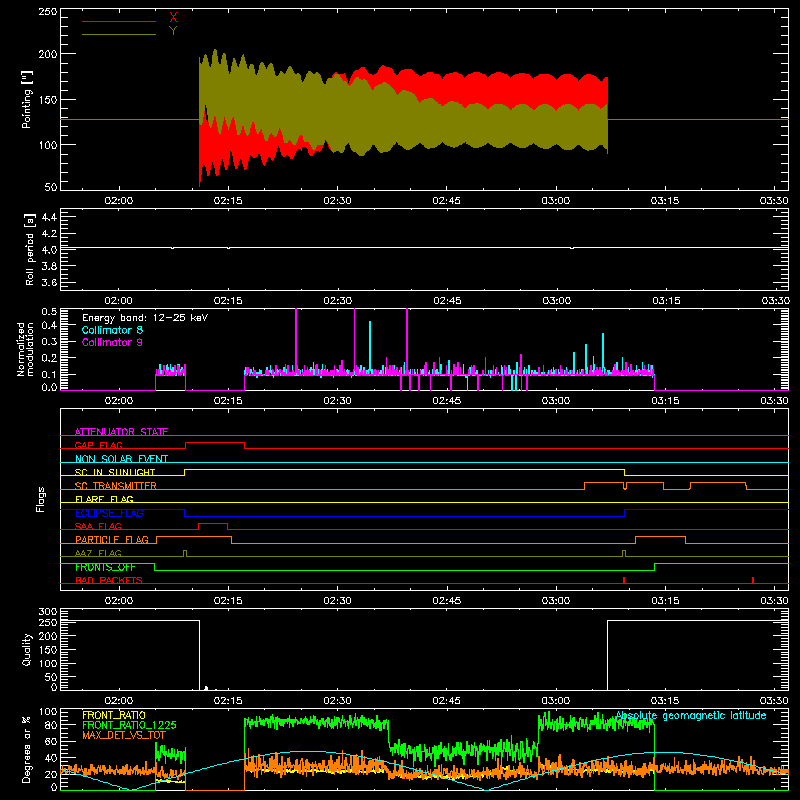Click the BAD_PACKETS label
Image resolution: width=800 pixels, height=800 pixels.
109,580
